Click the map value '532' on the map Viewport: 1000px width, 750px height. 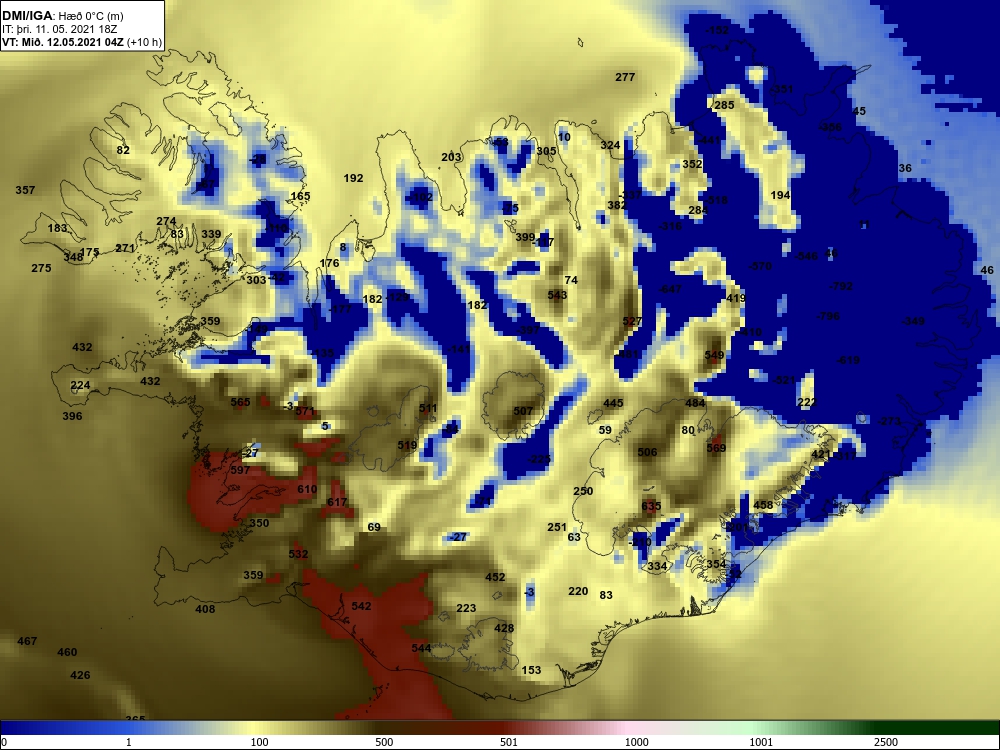[298, 554]
